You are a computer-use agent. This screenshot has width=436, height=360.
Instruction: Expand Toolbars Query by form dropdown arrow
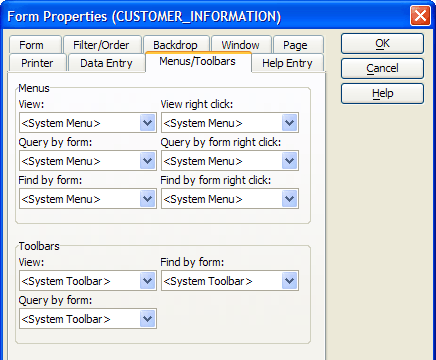click(x=147, y=319)
